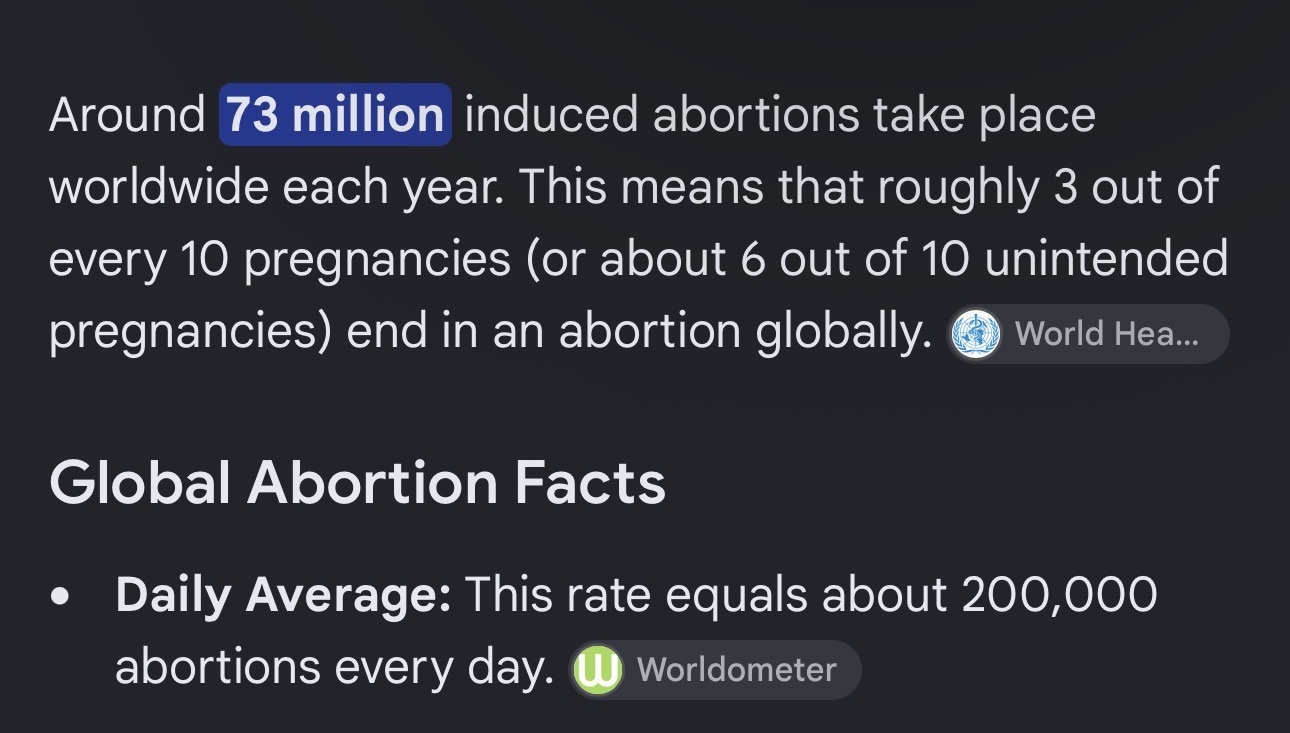Click the bullet point before Daily Average
1290x733 pixels.
click(61, 598)
